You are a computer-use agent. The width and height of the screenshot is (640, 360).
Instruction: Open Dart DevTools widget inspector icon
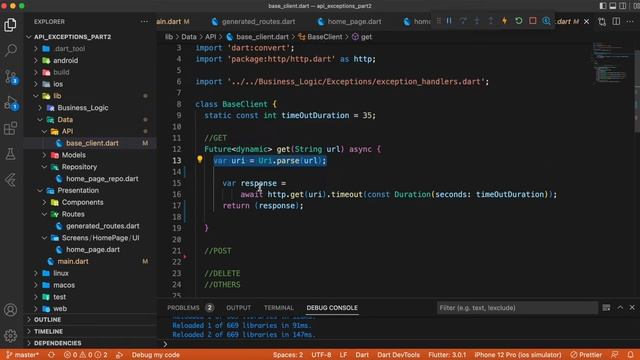pos(547,21)
